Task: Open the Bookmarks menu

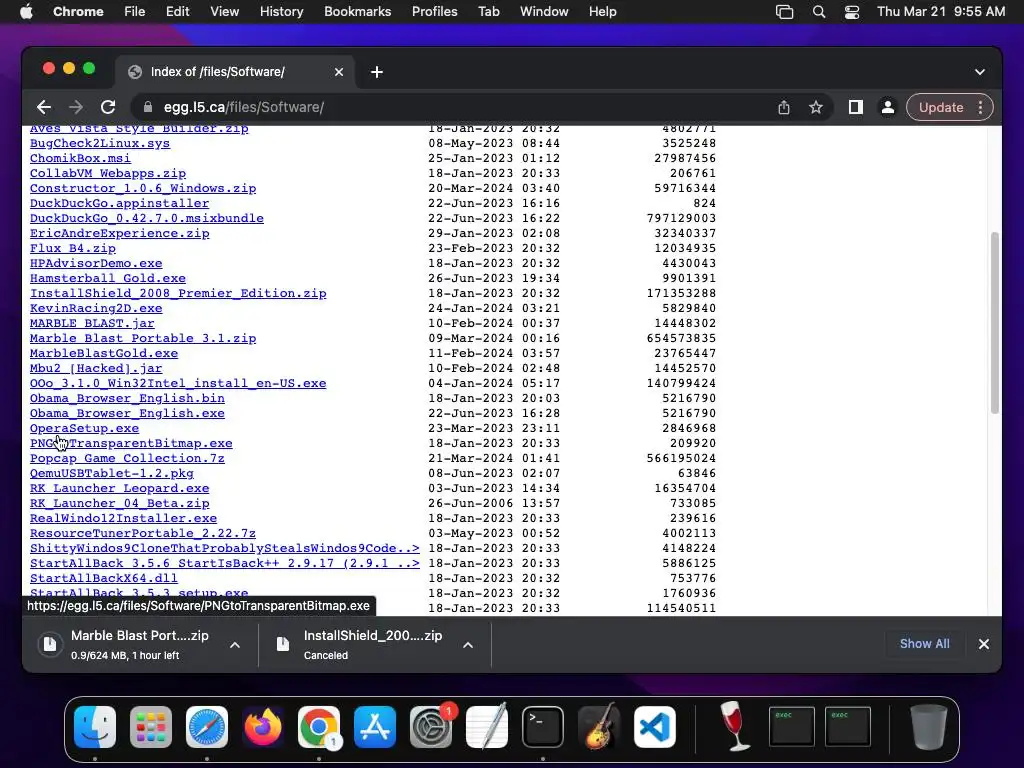Action: pyautogui.click(x=357, y=11)
